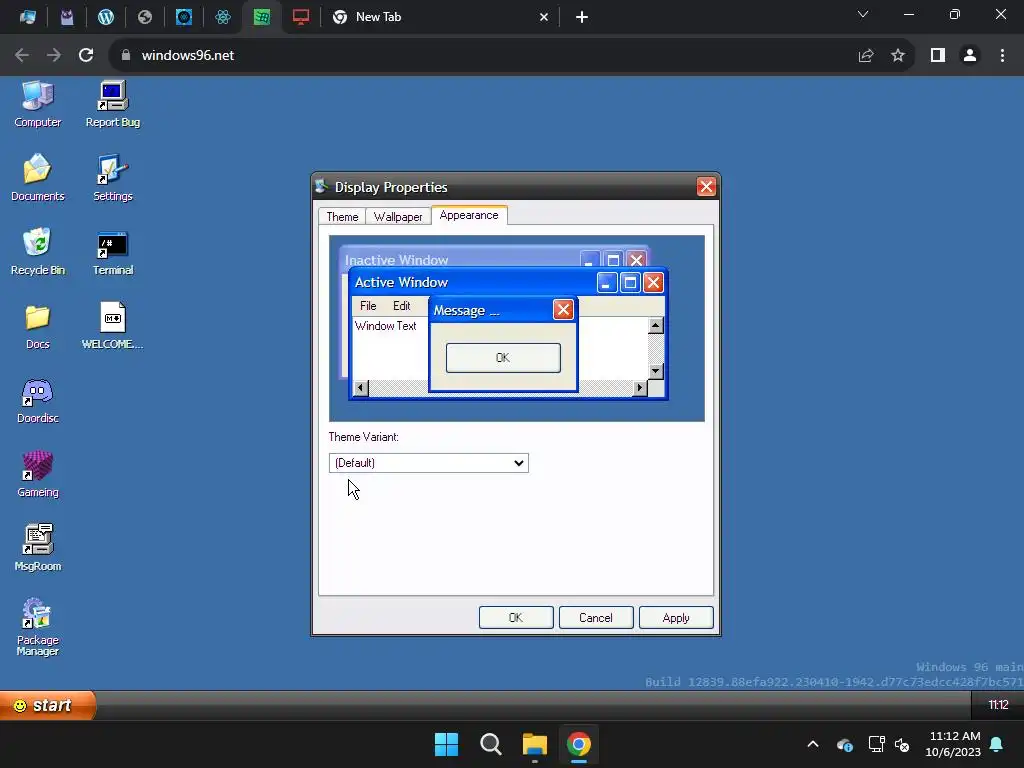
Task: Switch to the Wallpaper tab
Action: click(398, 216)
